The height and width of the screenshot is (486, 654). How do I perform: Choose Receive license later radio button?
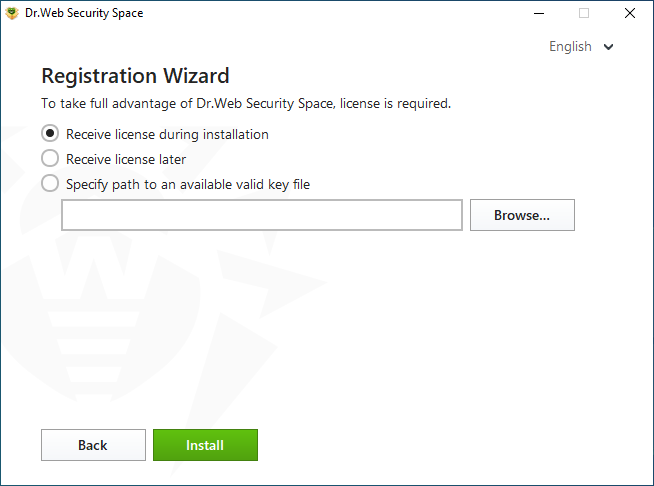click(50, 159)
